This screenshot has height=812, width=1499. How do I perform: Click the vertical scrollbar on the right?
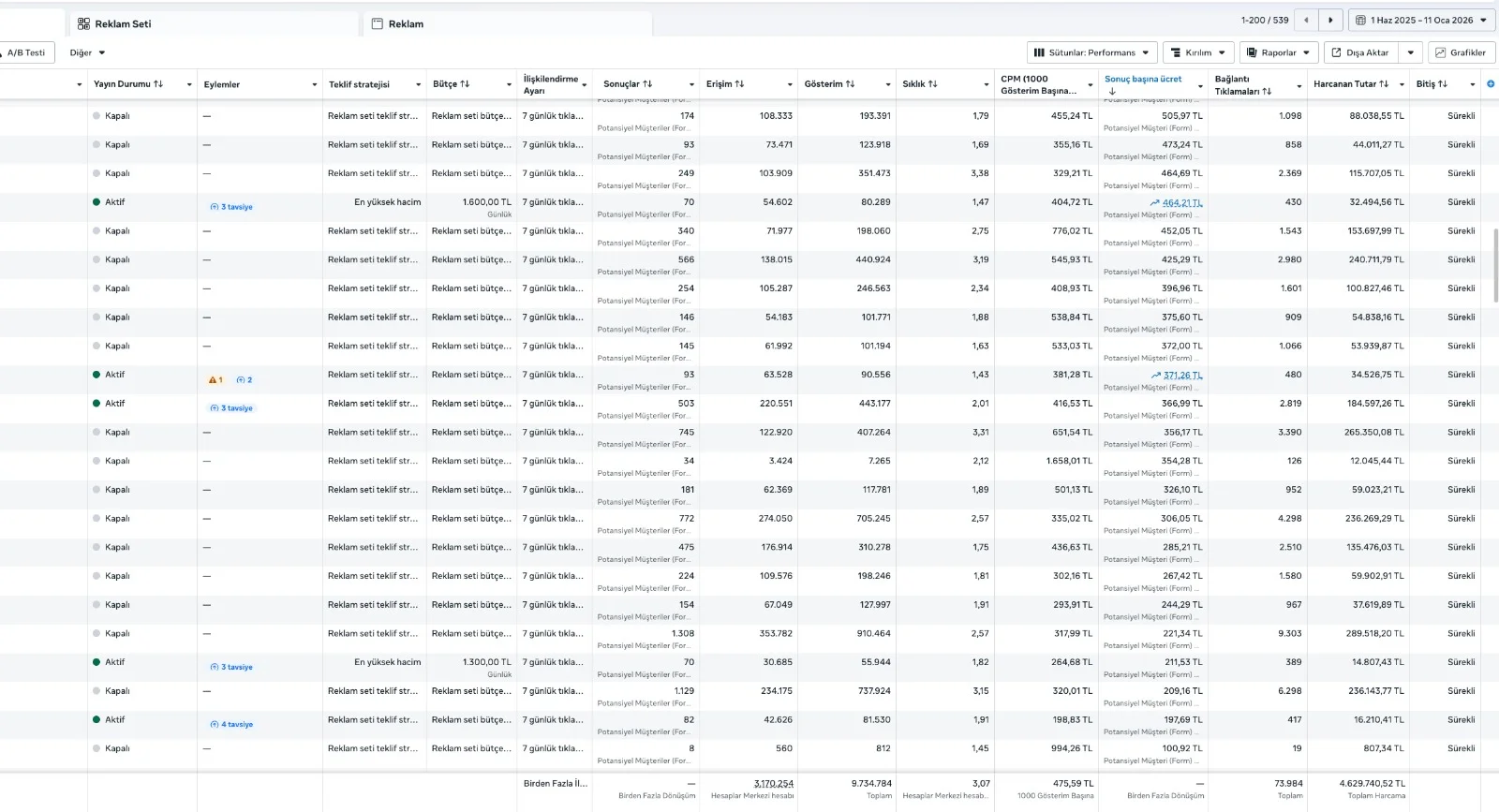point(1495,266)
